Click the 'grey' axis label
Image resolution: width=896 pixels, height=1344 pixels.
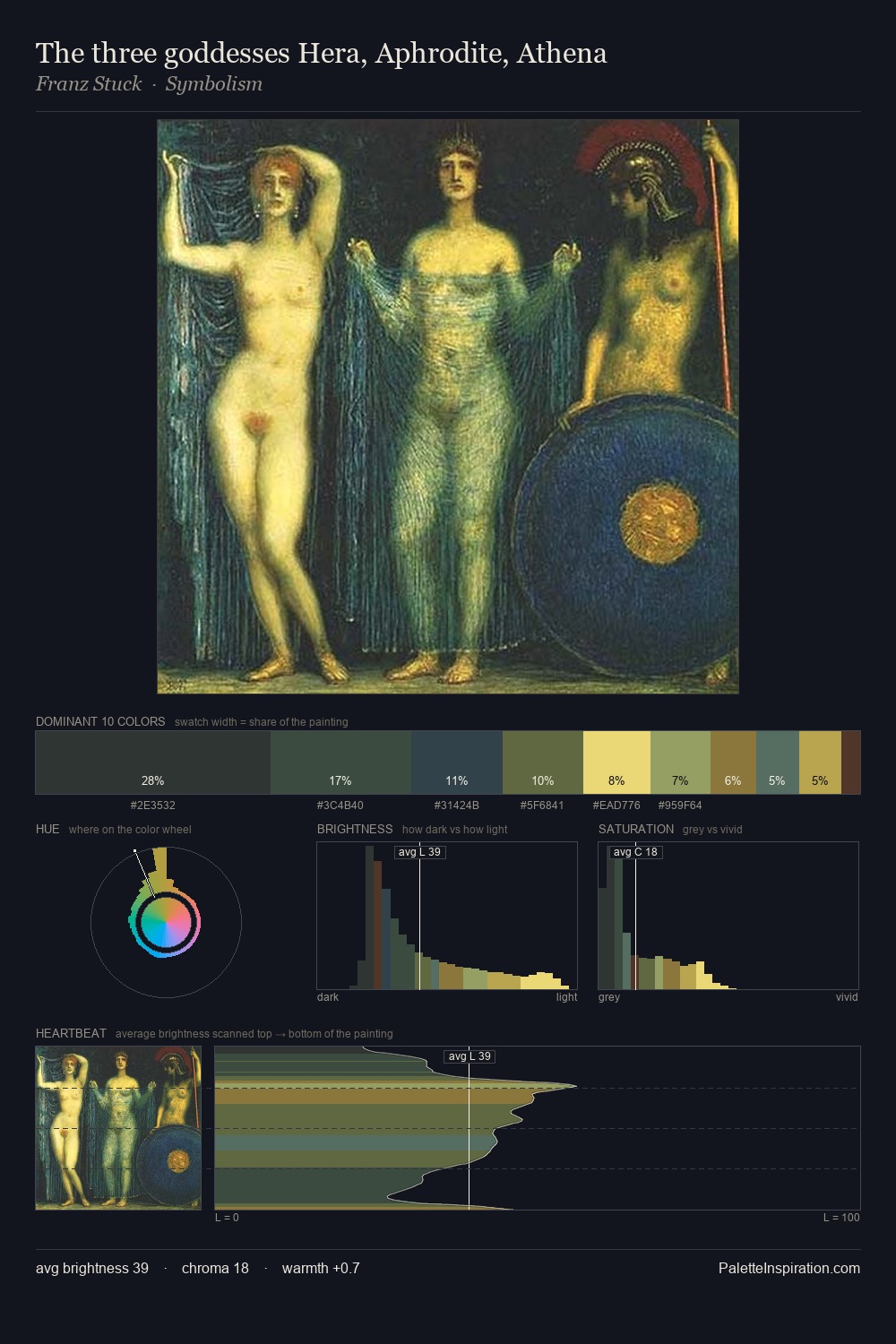[x=609, y=997]
